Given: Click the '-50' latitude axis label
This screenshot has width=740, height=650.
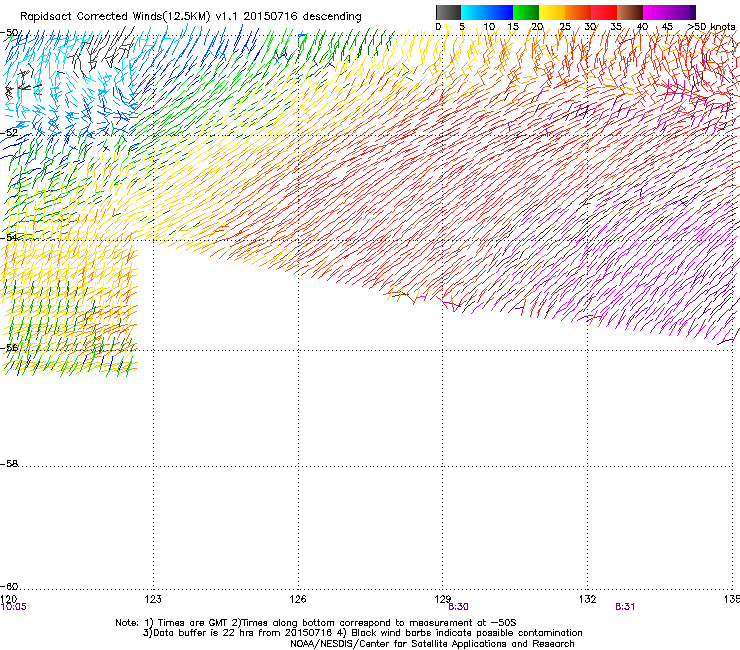Looking at the screenshot, I should [9, 33].
